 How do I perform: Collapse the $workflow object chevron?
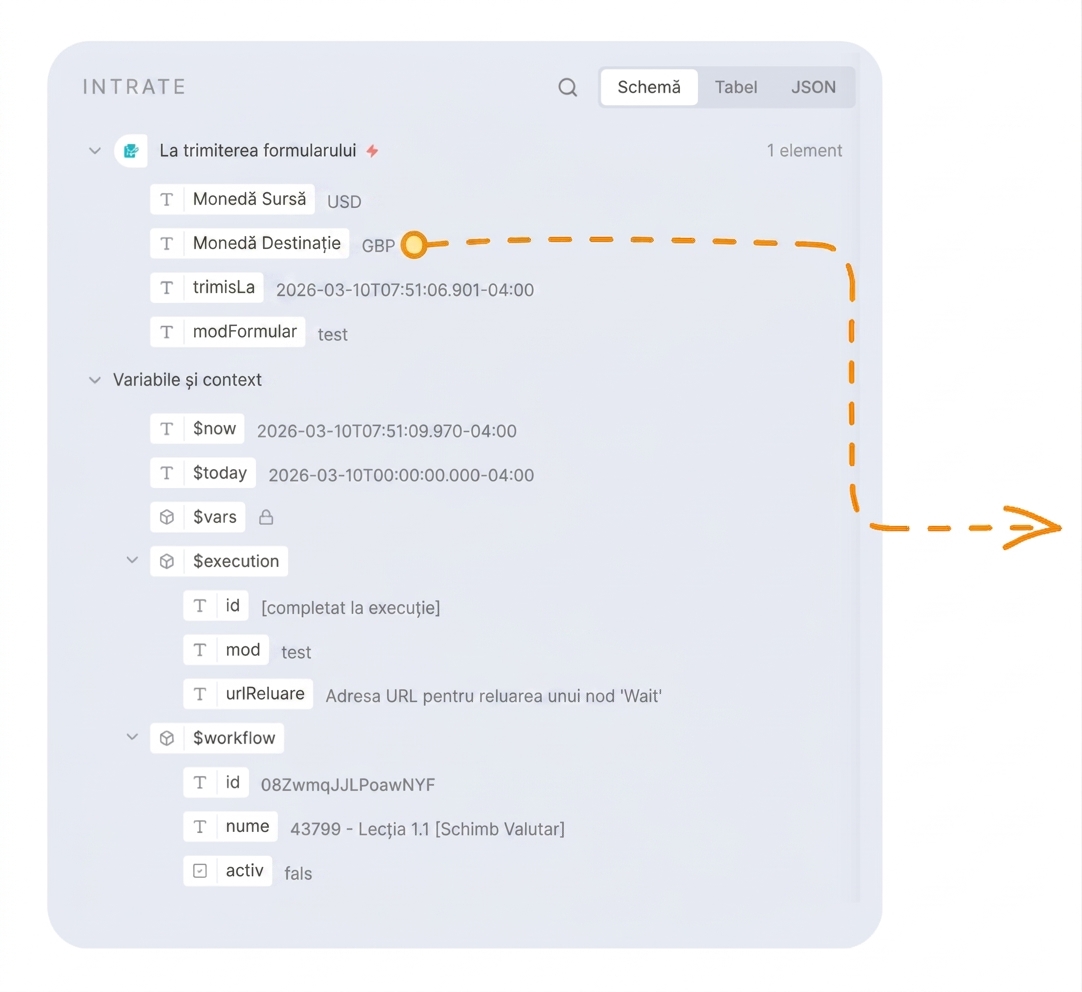(x=132, y=737)
